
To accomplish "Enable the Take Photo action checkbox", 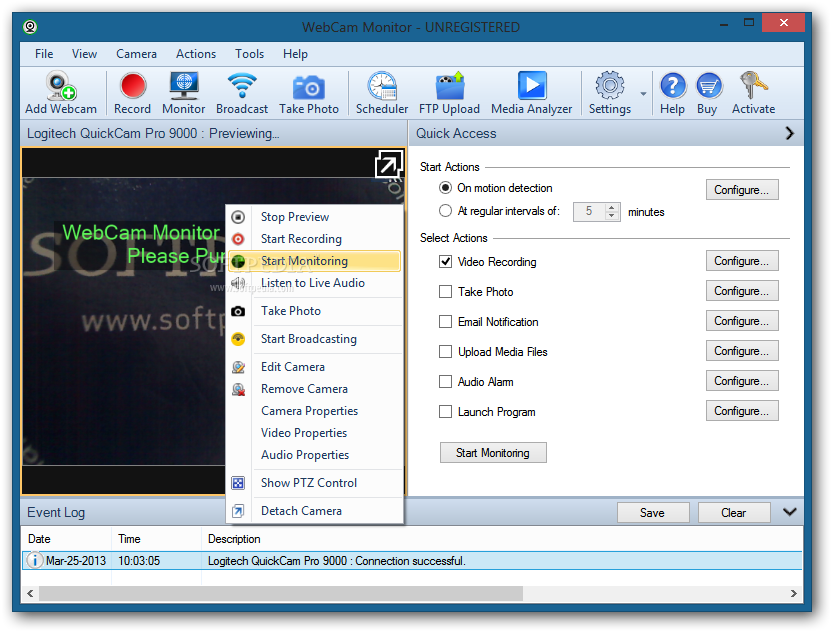I will [x=446, y=292].
